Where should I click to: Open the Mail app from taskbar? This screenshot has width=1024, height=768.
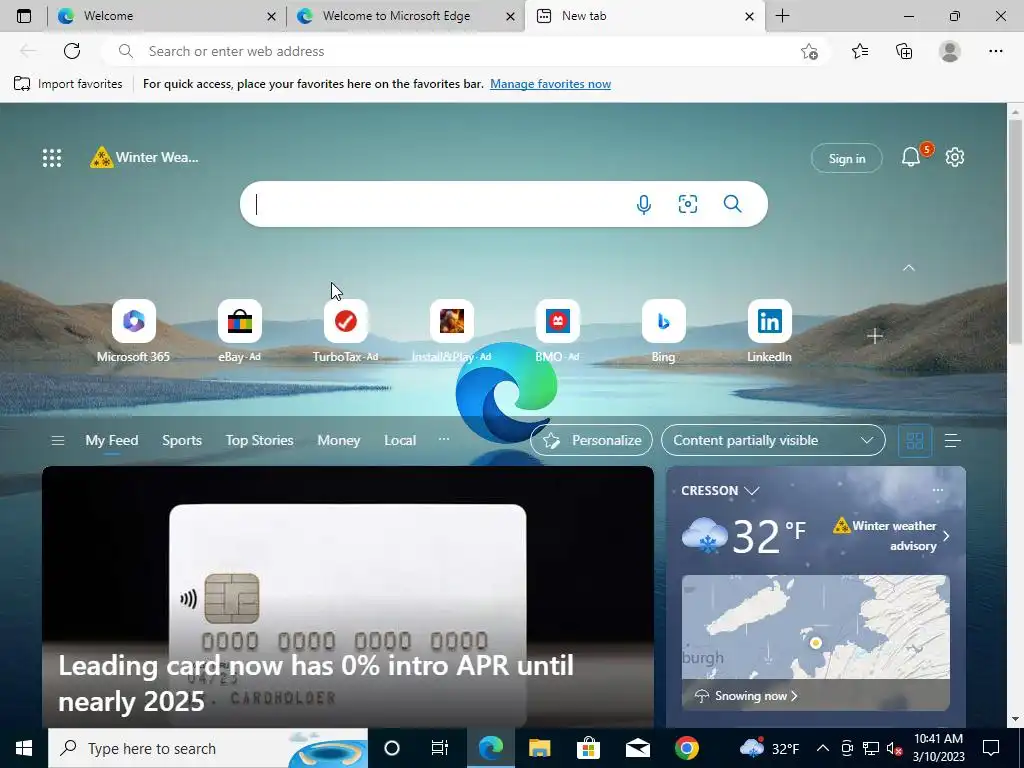pyautogui.click(x=637, y=748)
